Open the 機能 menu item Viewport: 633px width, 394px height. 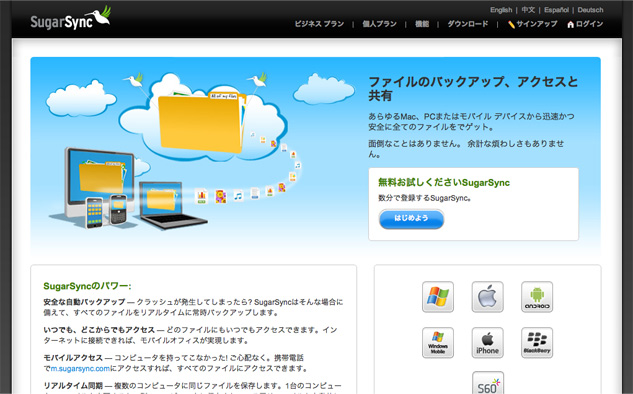(x=422, y=24)
